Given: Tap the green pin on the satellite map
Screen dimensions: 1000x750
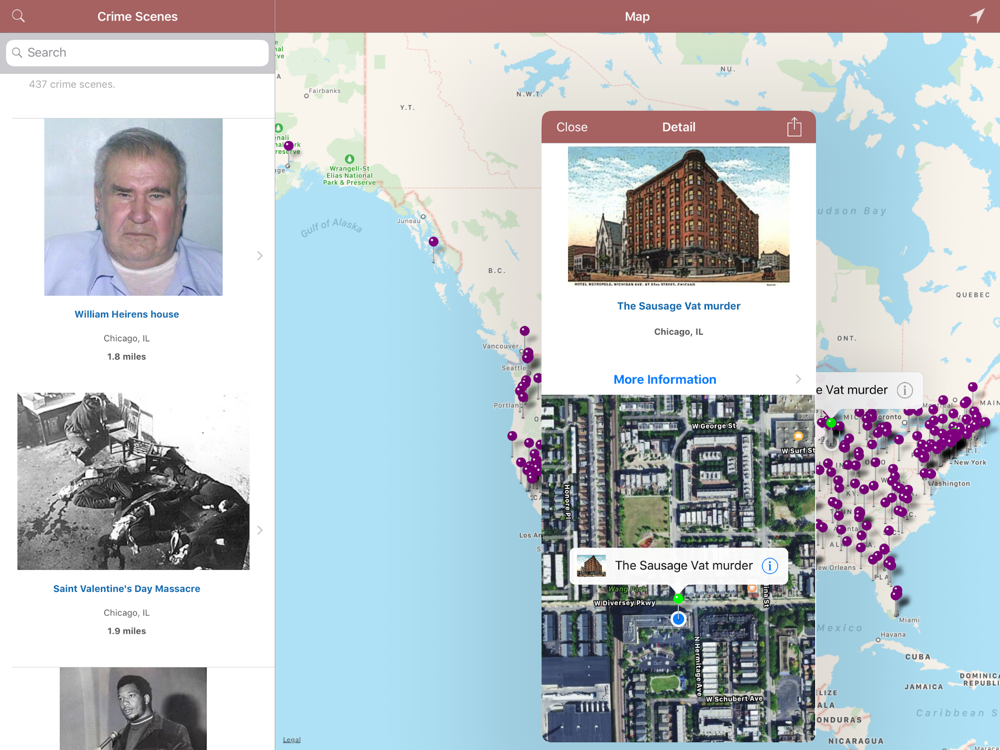Looking at the screenshot, I should click(678, 598).
